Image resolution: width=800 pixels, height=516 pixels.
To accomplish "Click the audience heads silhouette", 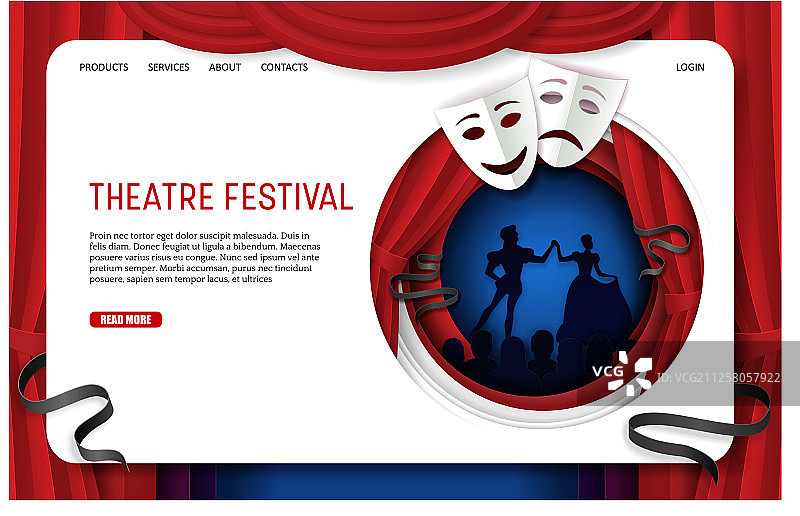I will pyautogui.click(x=536, y=357).
